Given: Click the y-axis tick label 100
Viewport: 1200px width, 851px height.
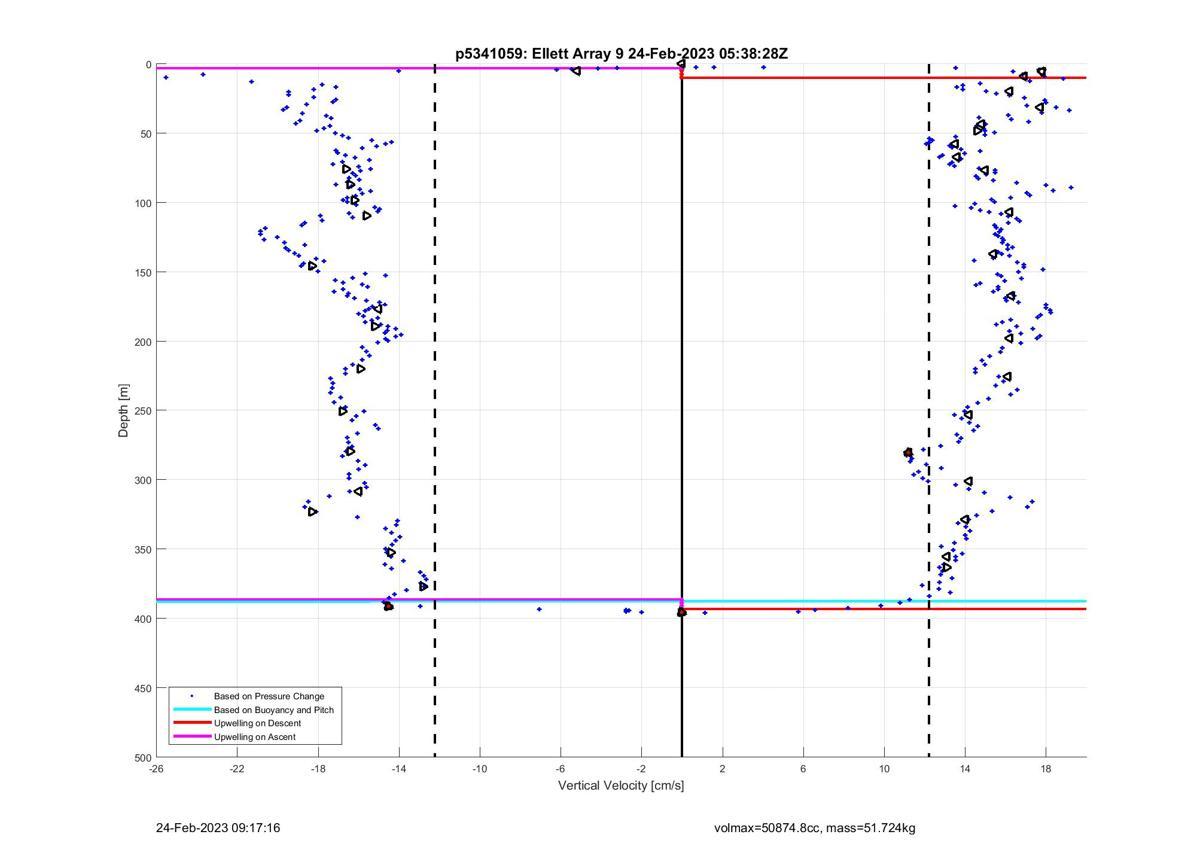Looking at the screenshot, I should tap(143, 203).
